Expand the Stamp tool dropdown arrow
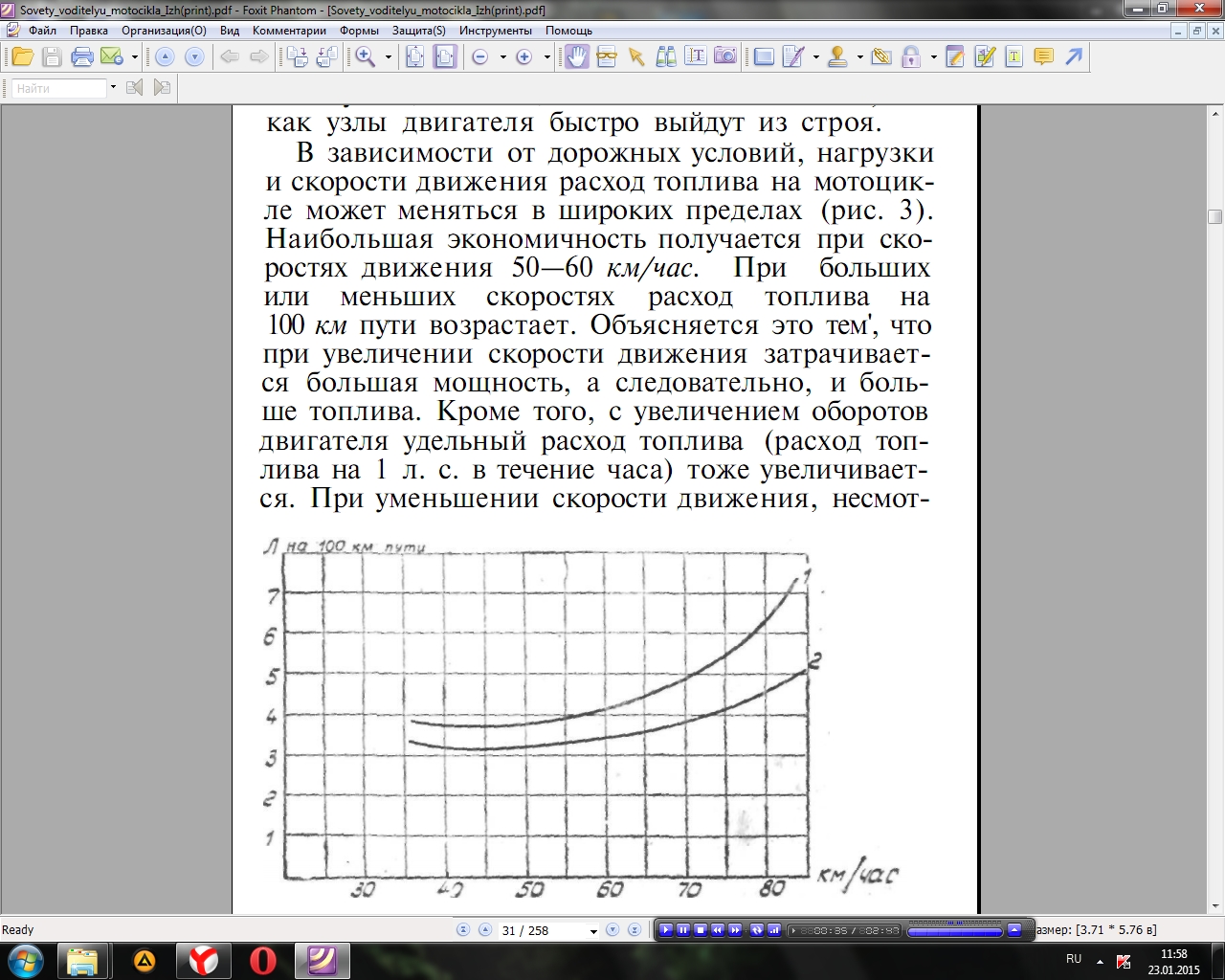Viewport: 1225px width, 980px height. (x=859, y=57)
